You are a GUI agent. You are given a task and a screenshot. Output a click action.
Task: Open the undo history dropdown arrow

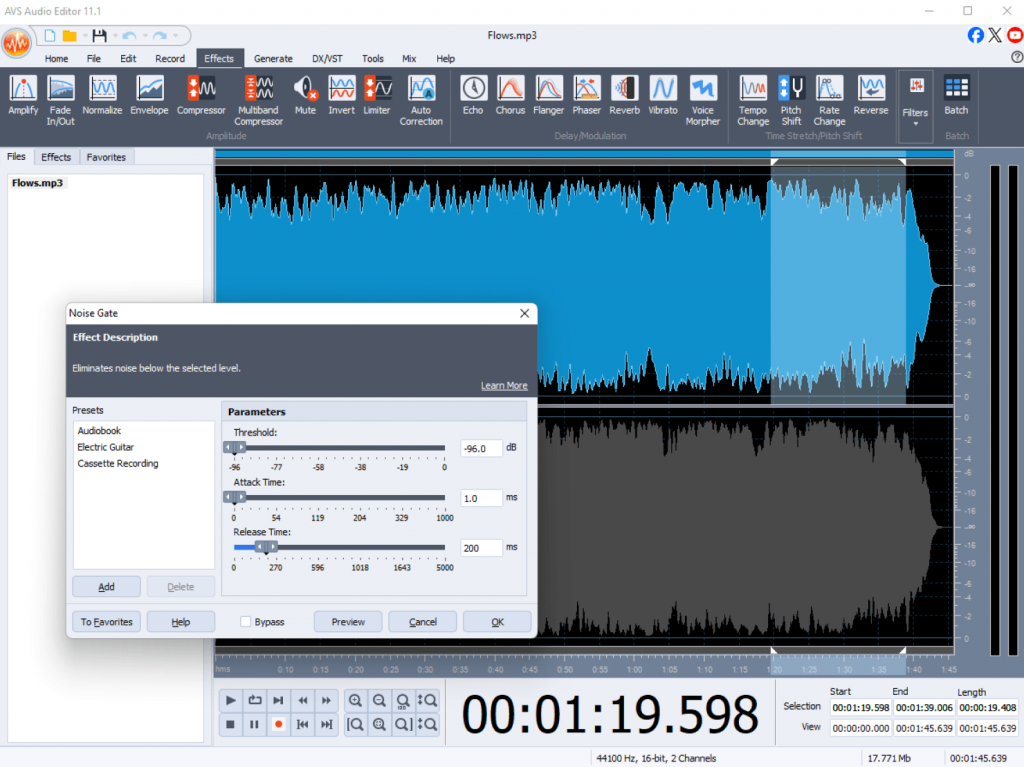(x=145, y=36)
